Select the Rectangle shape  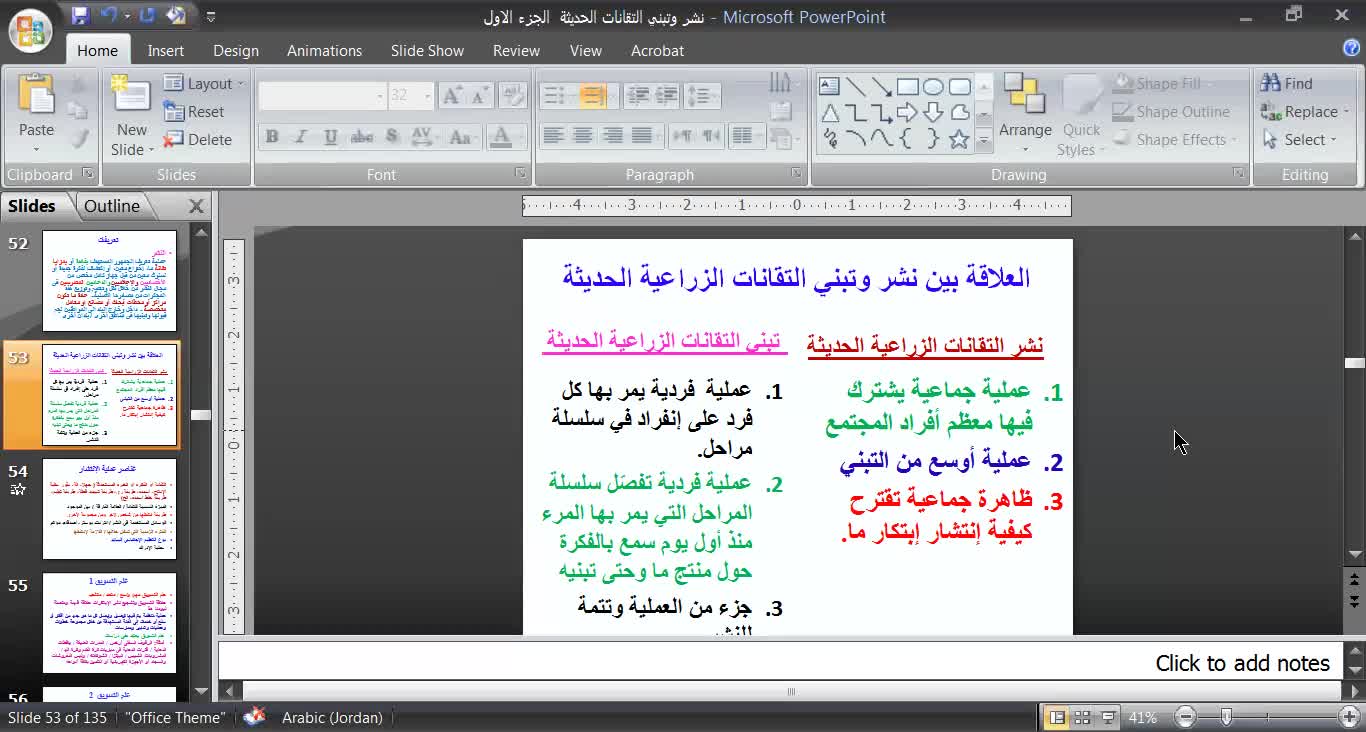[x=907, y=86]
